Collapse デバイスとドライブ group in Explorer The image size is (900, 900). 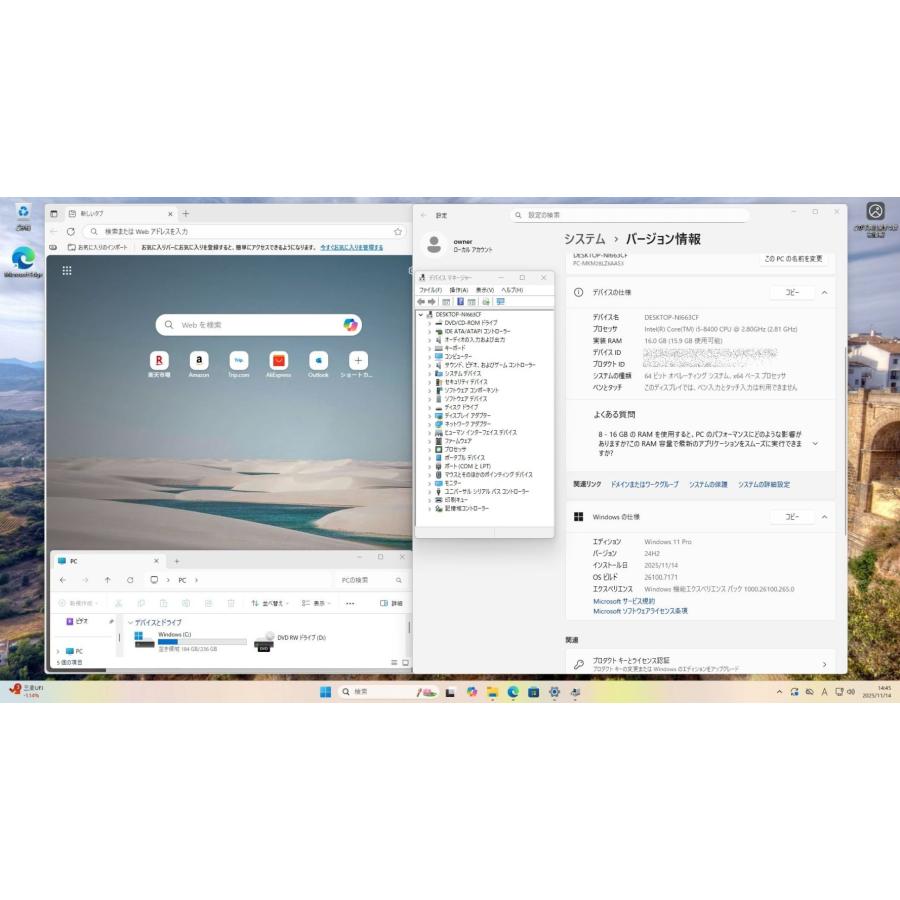pyautogui.click(x=130, y=622)
